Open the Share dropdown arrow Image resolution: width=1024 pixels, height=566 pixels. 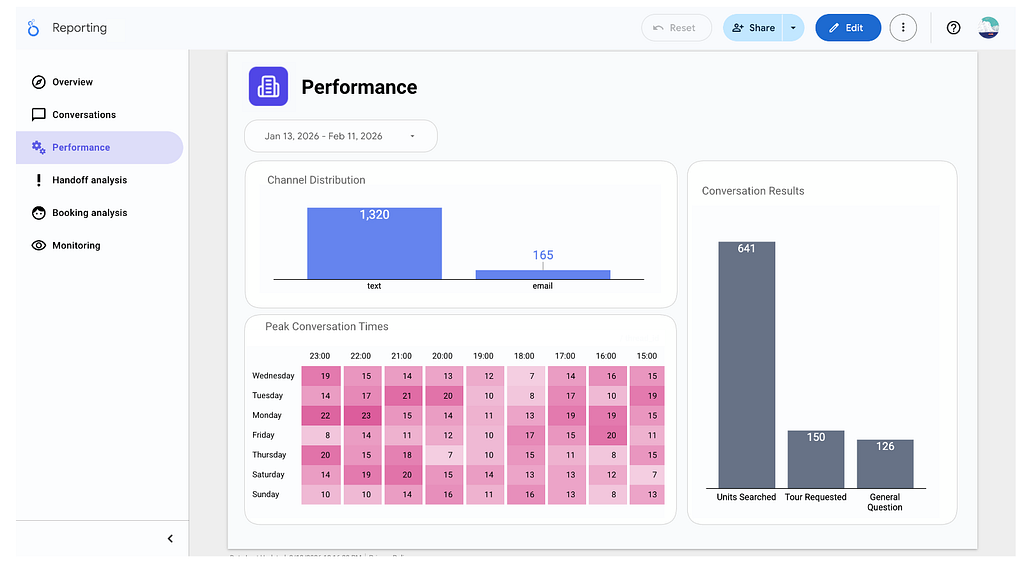(x=793, y=27)
